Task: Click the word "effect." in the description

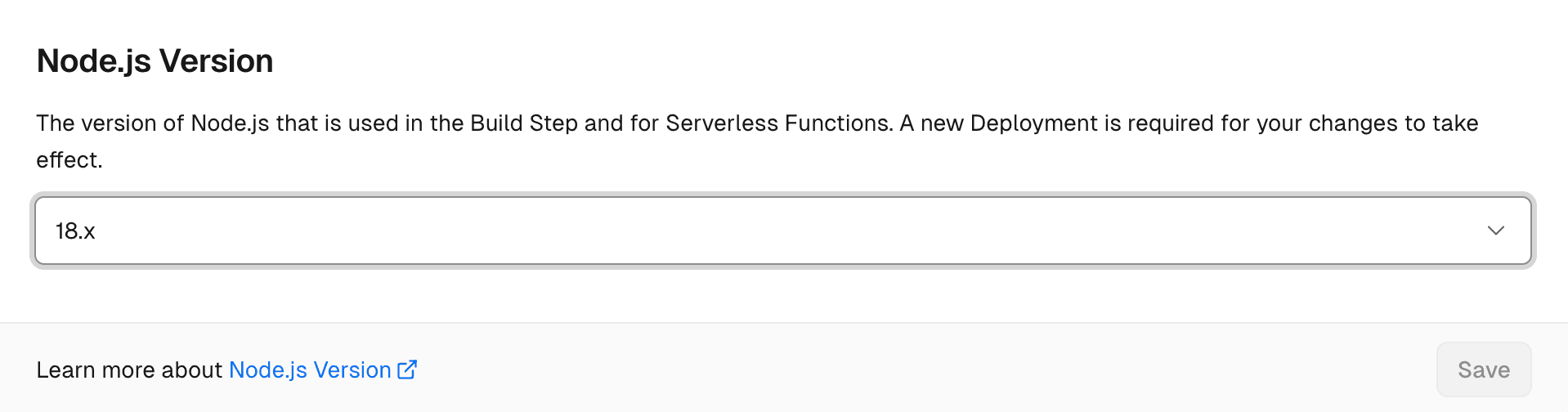Action: (69, 160)
